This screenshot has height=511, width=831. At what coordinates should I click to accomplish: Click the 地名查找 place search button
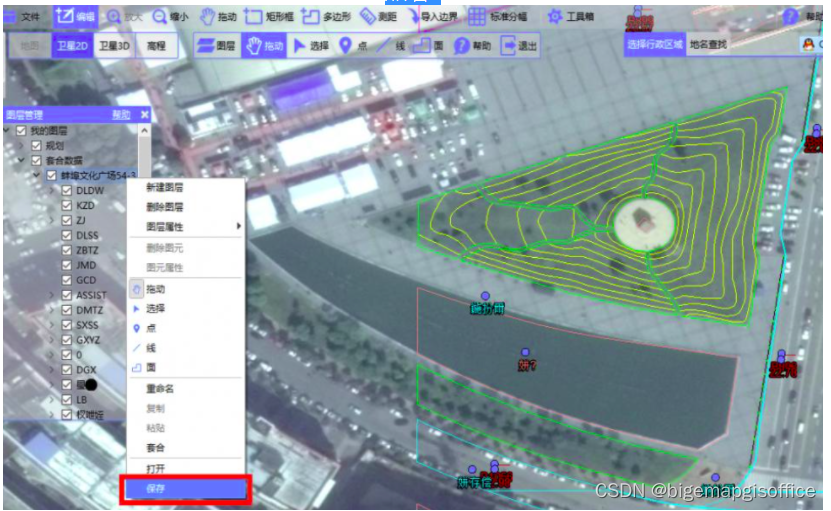(x=708, y=45)
